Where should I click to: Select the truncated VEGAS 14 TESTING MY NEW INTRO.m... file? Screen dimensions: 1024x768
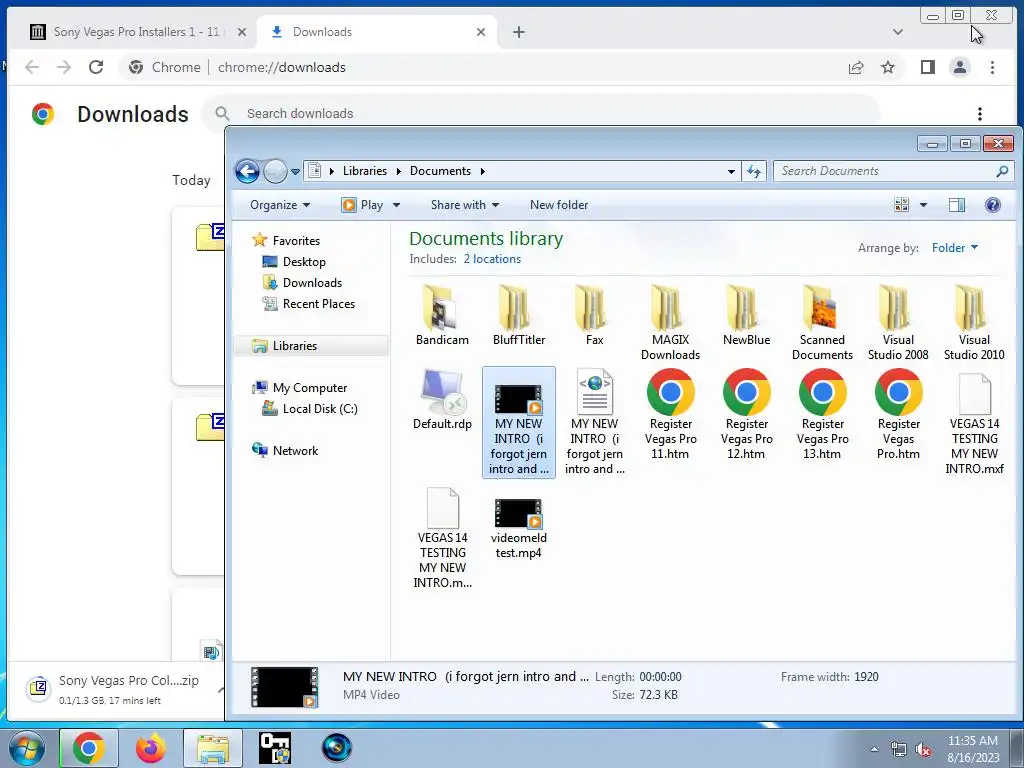pos(442,538)
